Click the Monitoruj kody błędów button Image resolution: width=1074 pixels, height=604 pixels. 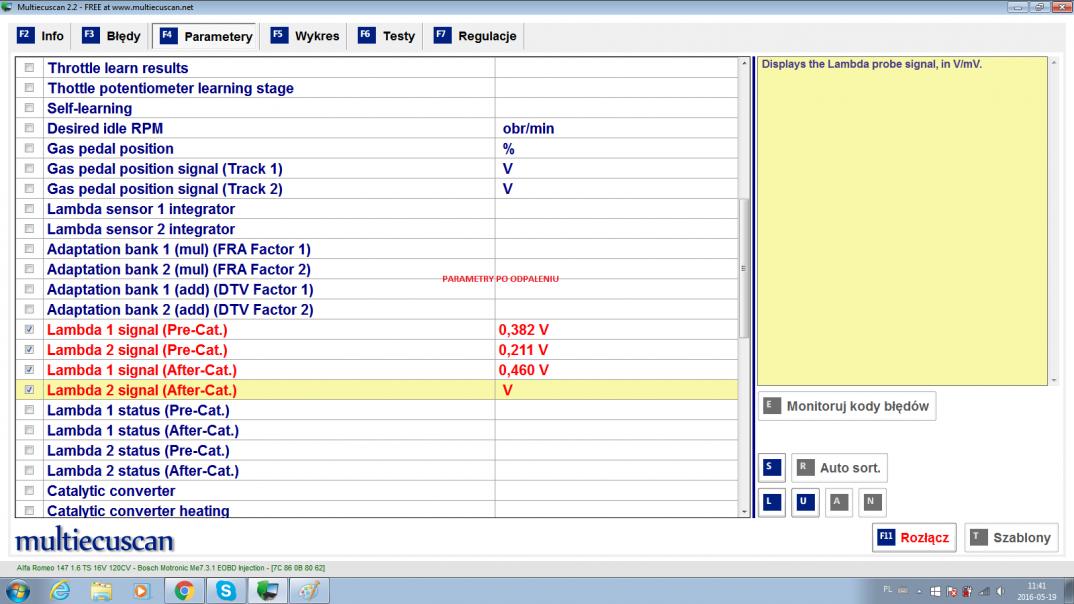pos(847,406)
